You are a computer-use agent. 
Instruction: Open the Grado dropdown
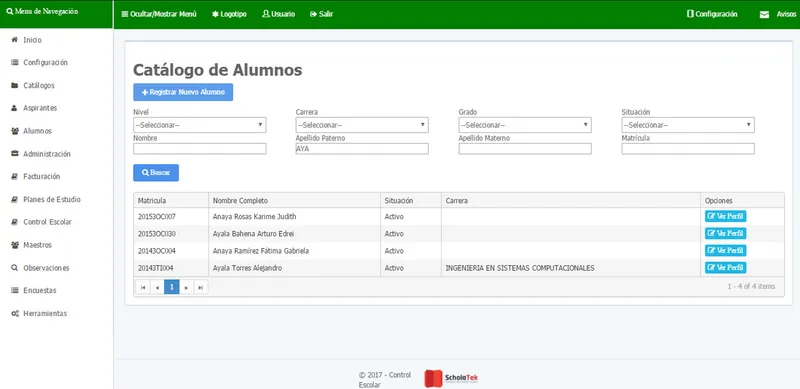tap(525, 125)
